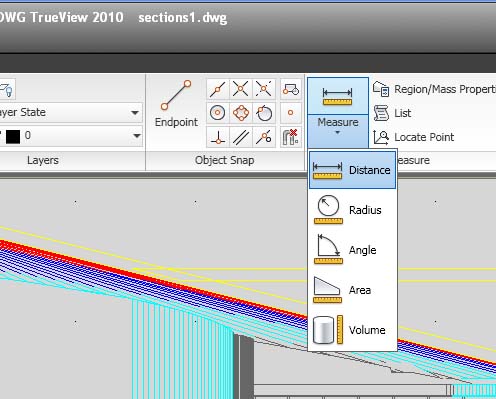Expand the Measure dropdown arrow

pos(338,131)
